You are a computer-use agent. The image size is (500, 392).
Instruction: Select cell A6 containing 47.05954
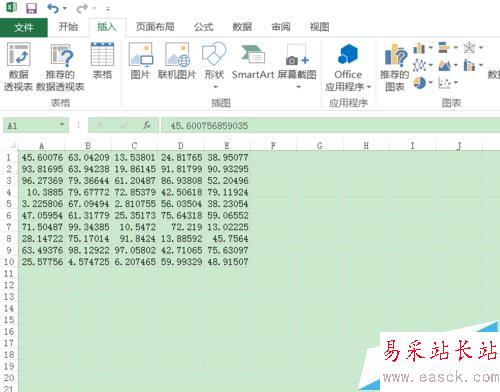42,215
